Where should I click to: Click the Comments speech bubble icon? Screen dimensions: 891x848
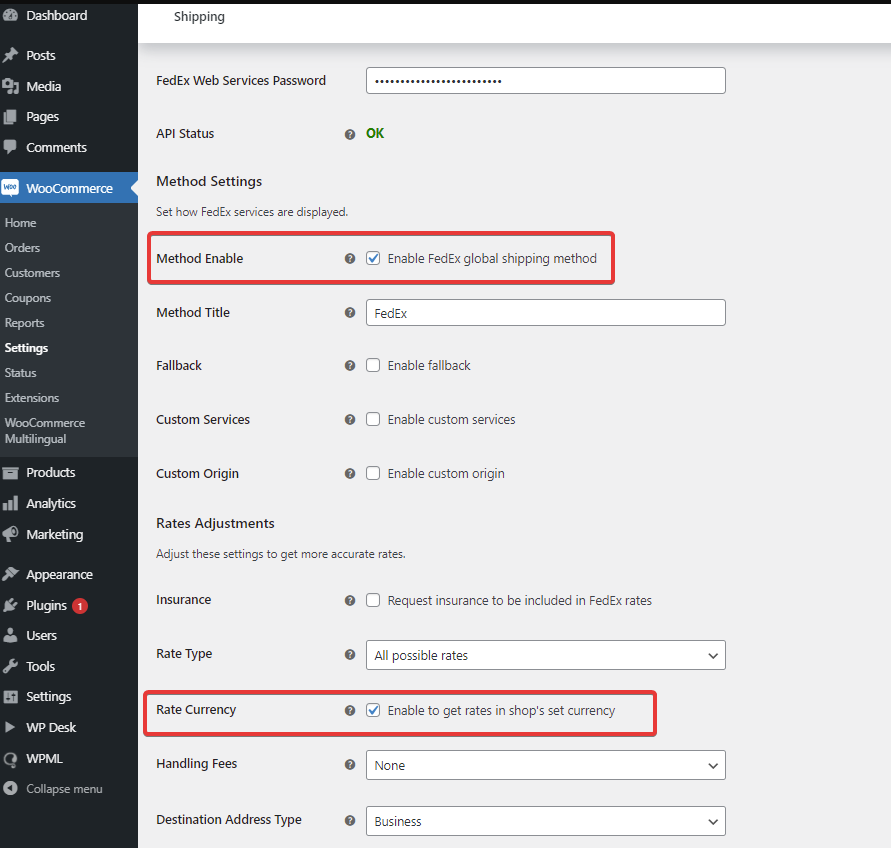pos(10,147)
